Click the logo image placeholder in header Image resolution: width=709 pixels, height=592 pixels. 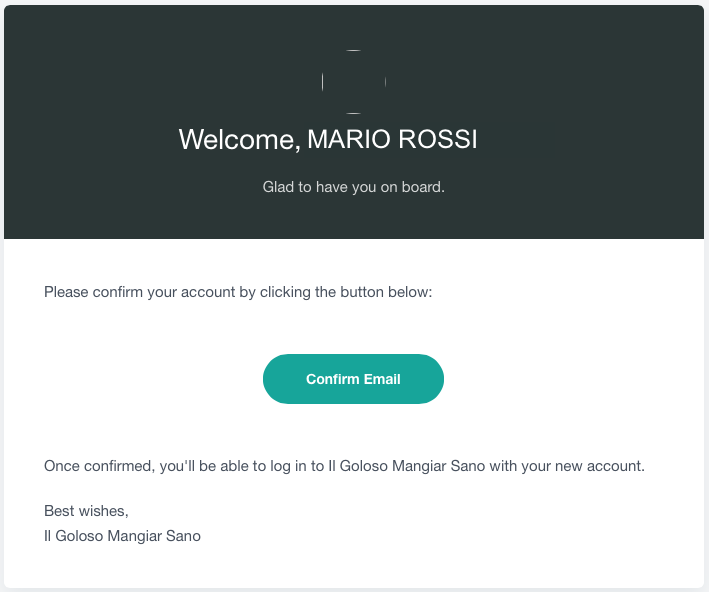pos(354,82)
